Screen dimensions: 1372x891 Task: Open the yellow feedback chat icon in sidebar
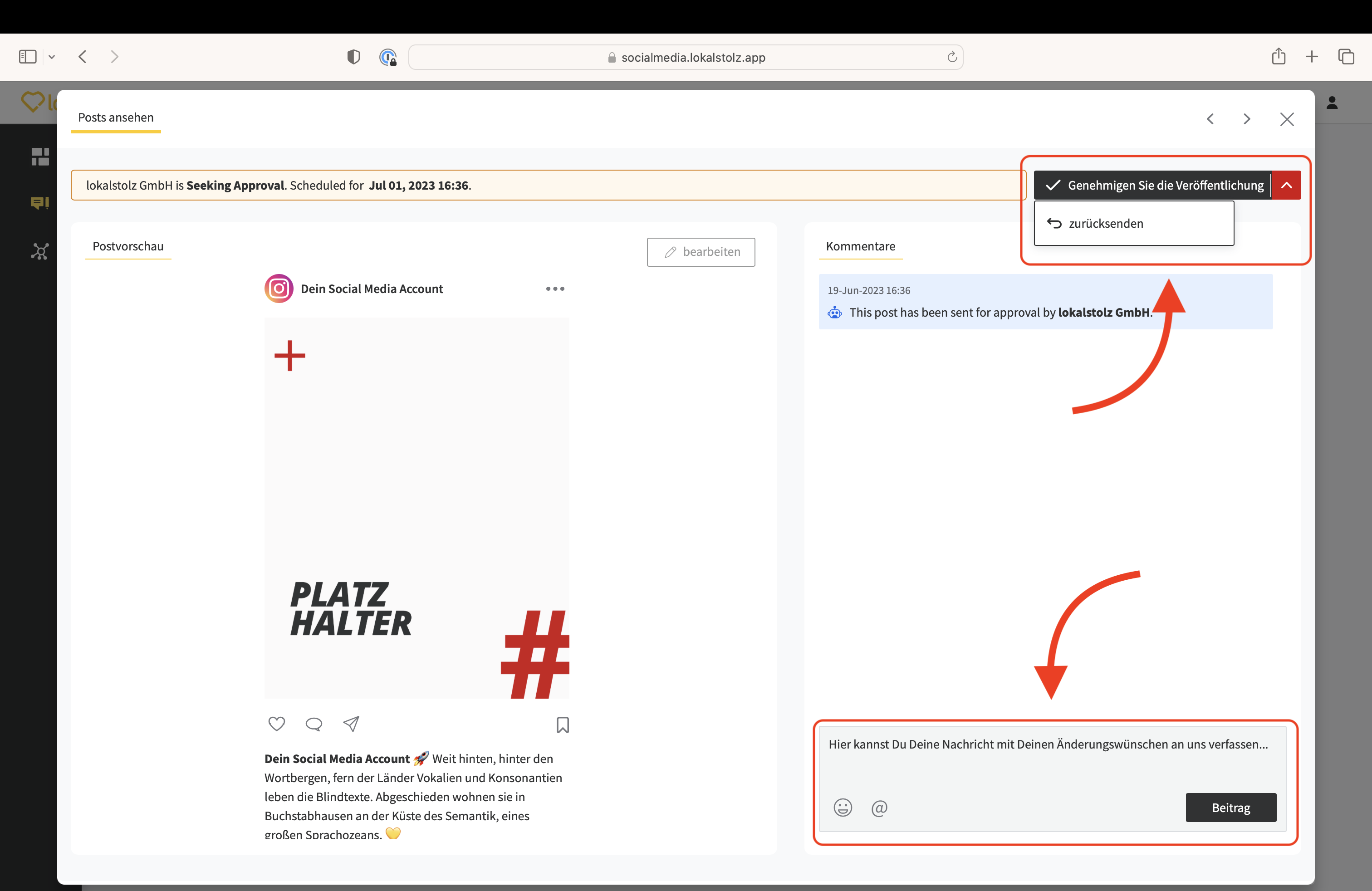coord(39,203)
